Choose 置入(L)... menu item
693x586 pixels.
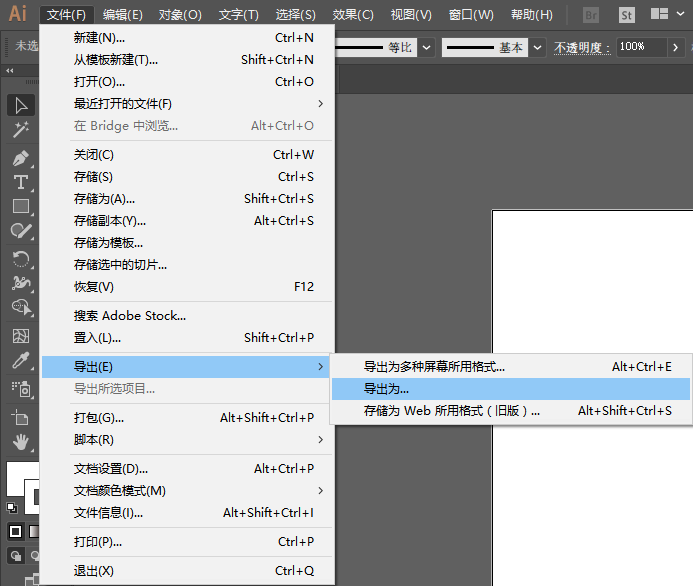tap(188, 338)
